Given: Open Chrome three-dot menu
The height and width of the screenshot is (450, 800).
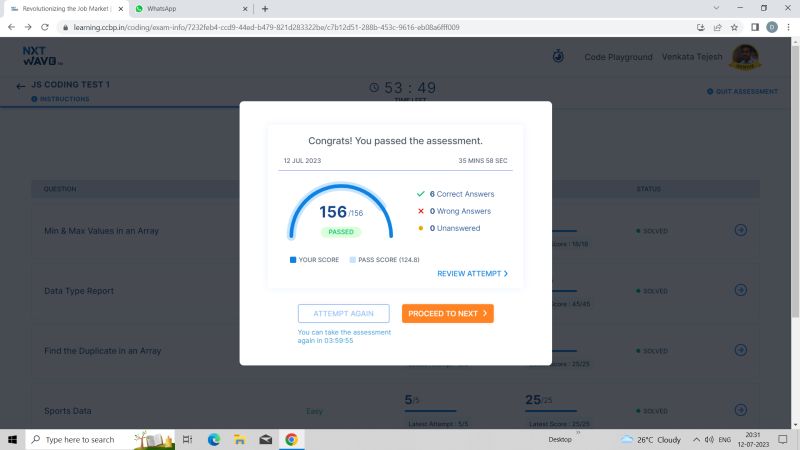Looking at the screenshot, I should pyautogui.click(x=789, y=27).
